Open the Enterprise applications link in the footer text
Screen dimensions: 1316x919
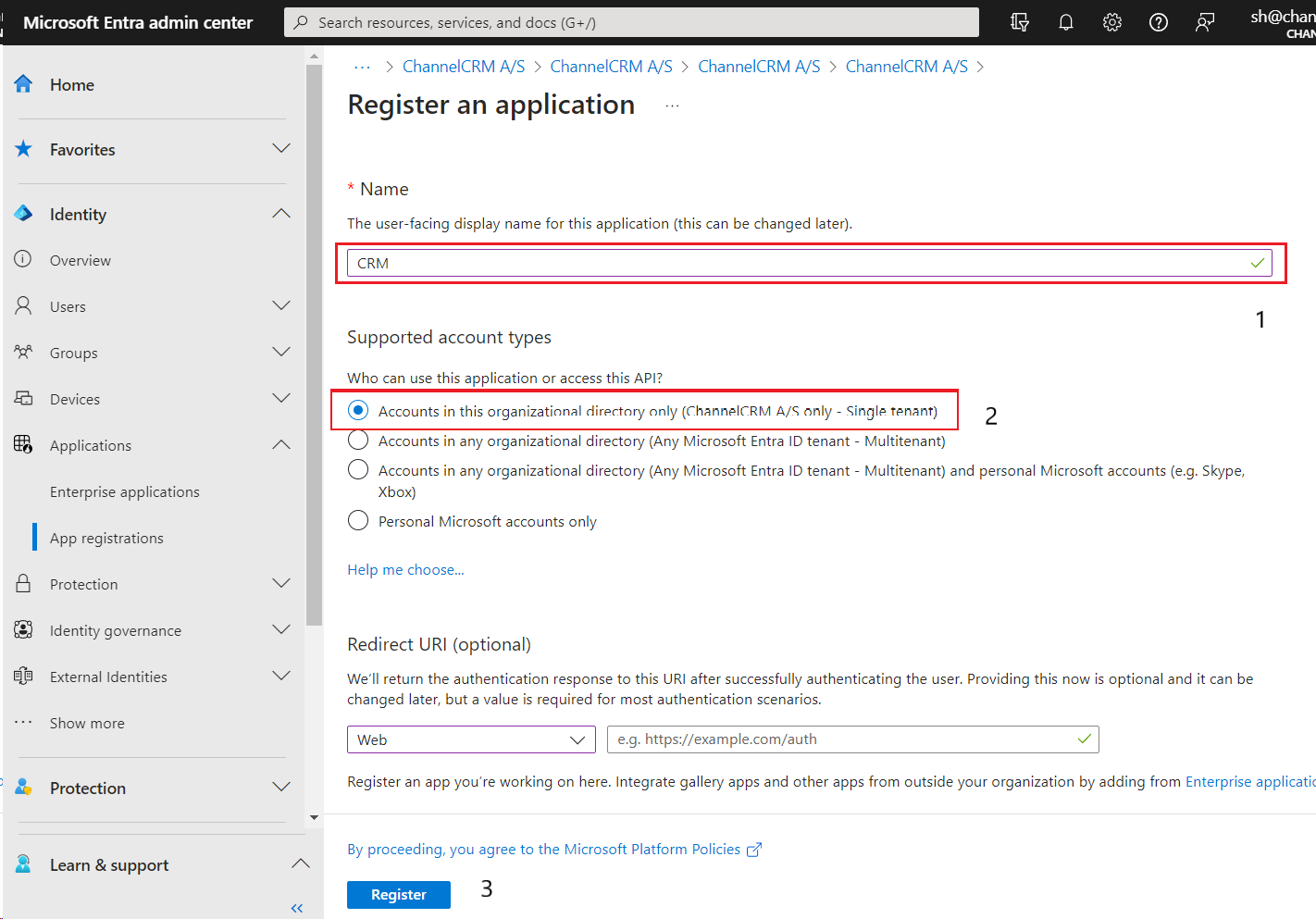point(1250,782)
